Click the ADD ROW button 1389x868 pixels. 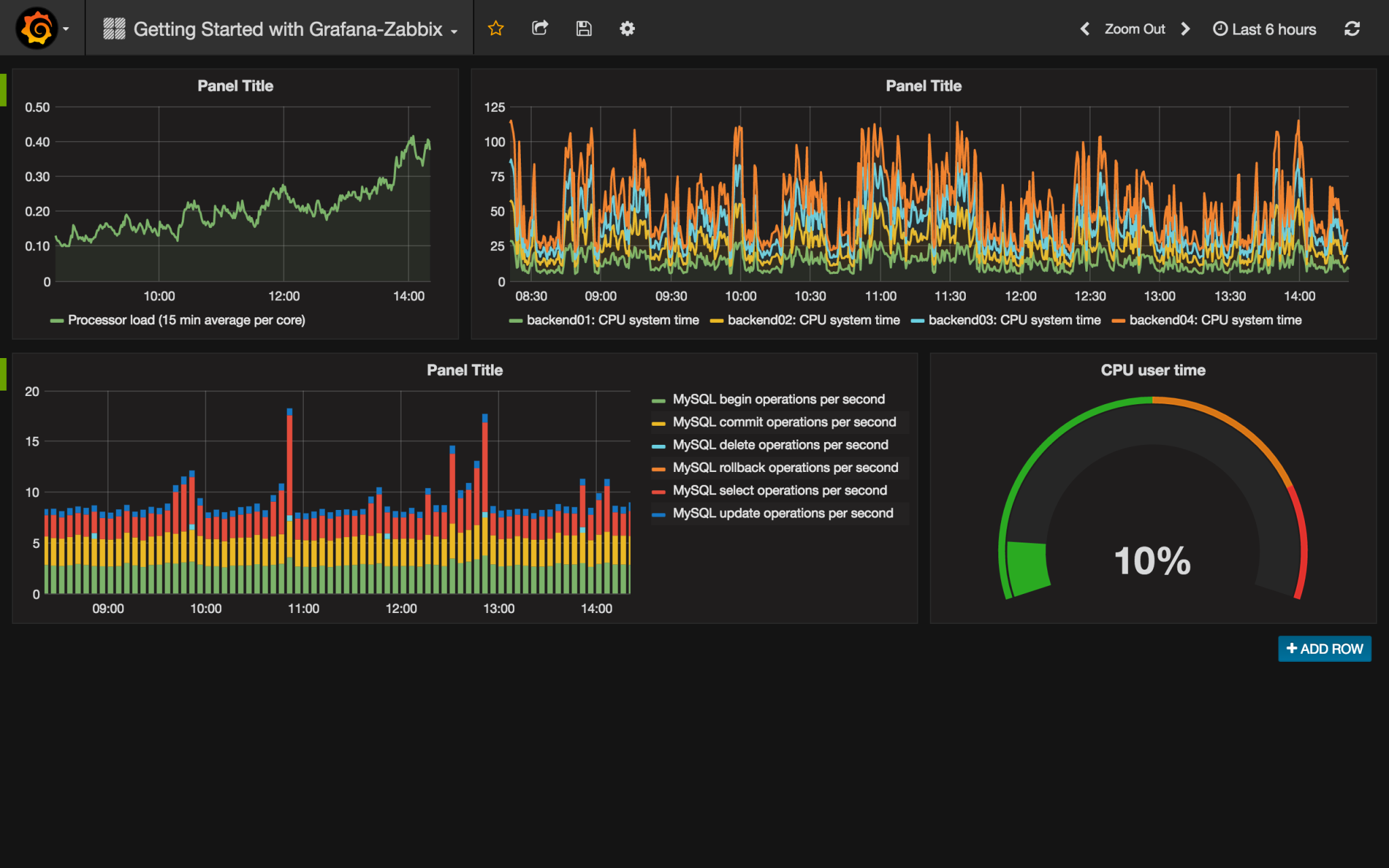[x=1324, y=648]
